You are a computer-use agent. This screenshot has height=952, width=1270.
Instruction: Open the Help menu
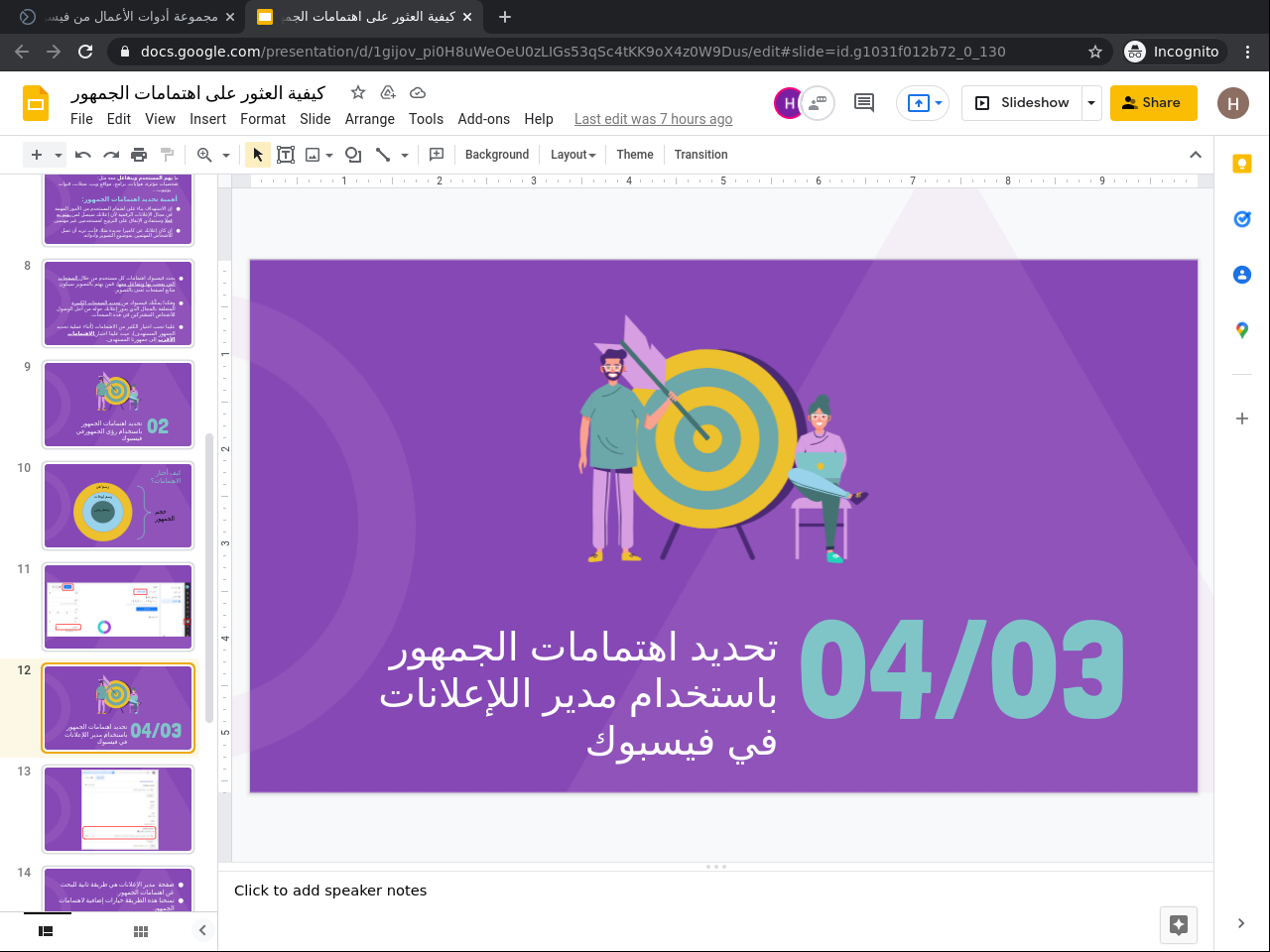pyautogui.click(x=539, y=119)
